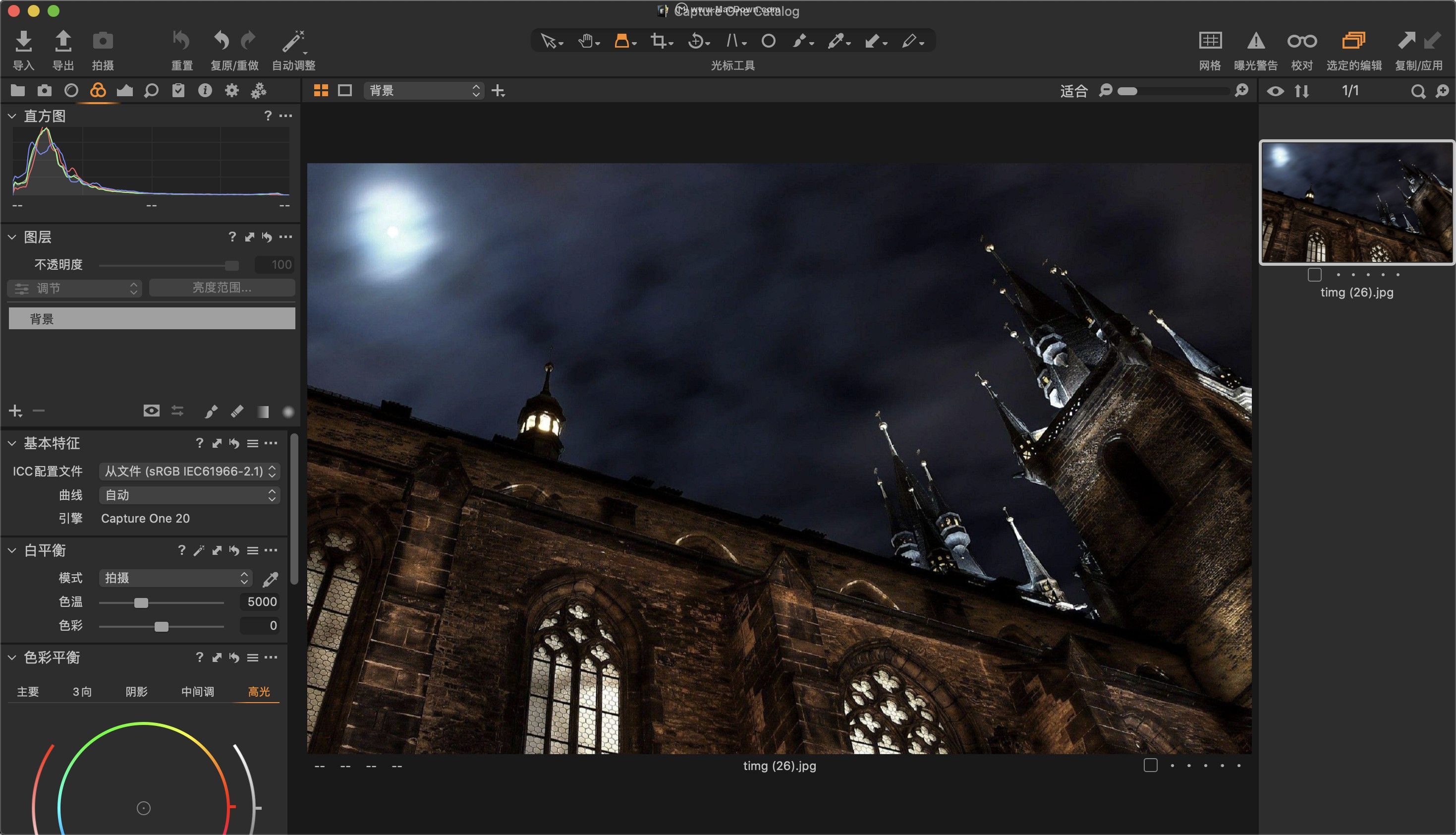Open the 调节 layer type dropdown
Viewport: 1456px width, 835px height.
point(75,288)
